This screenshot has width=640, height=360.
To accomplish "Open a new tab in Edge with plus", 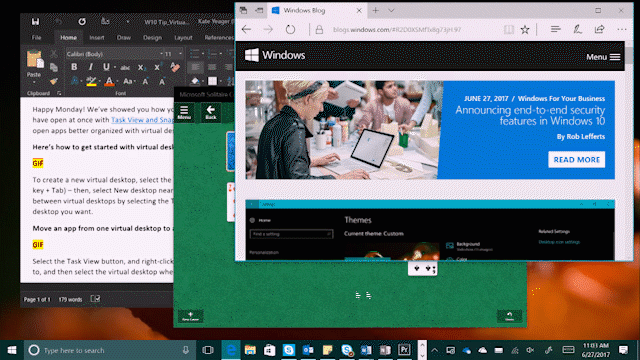I will pos(376,11).
